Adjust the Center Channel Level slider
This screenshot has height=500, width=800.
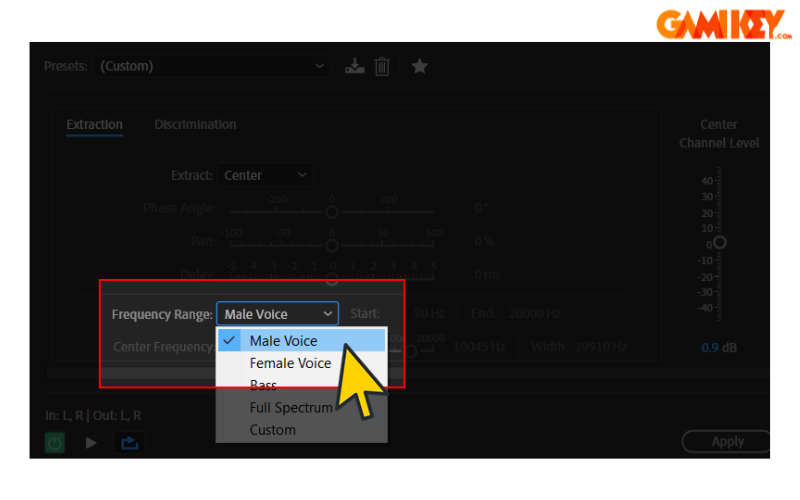coord(719,242)
